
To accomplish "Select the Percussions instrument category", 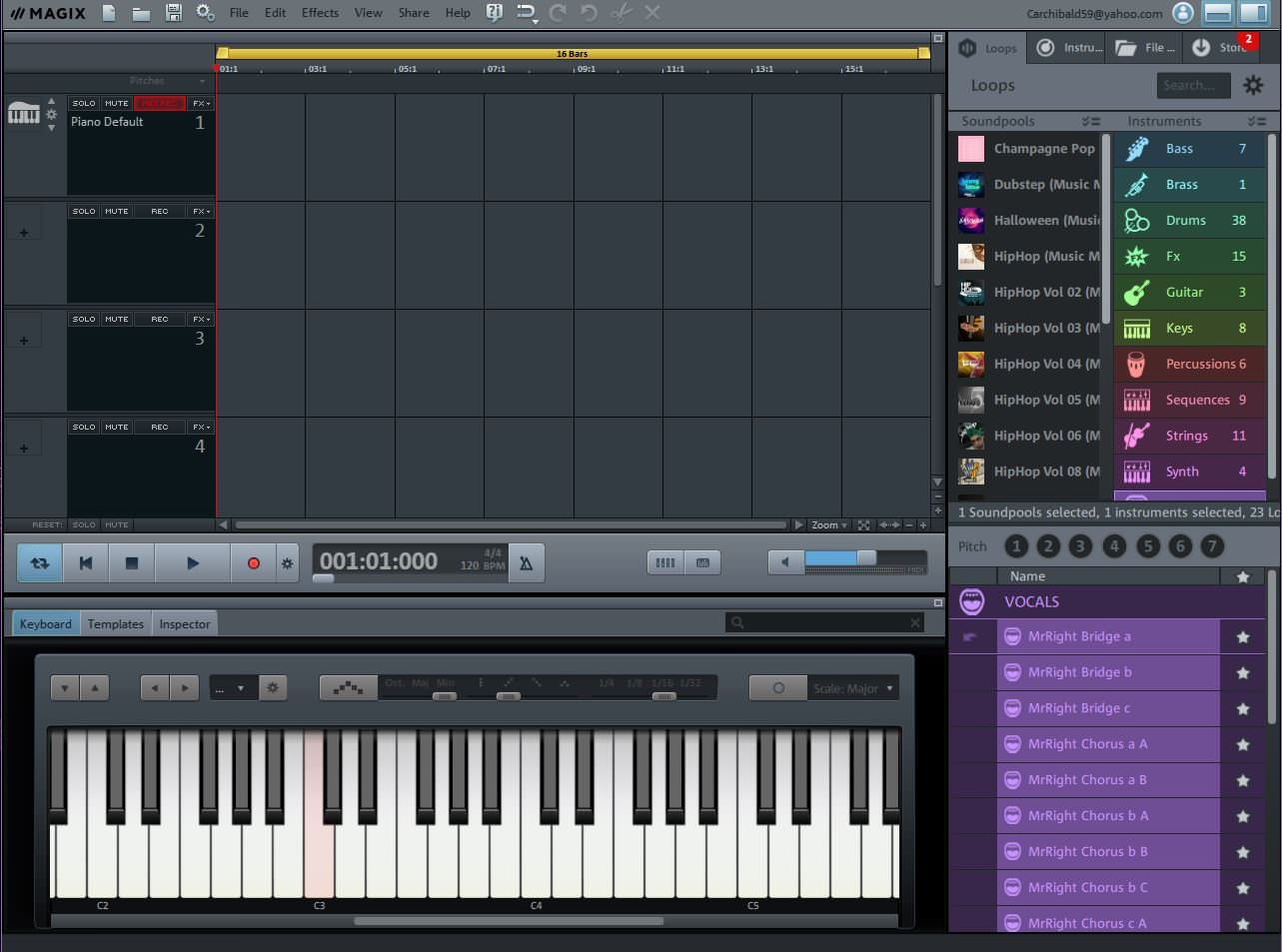I will click(x=1189, y=365).
